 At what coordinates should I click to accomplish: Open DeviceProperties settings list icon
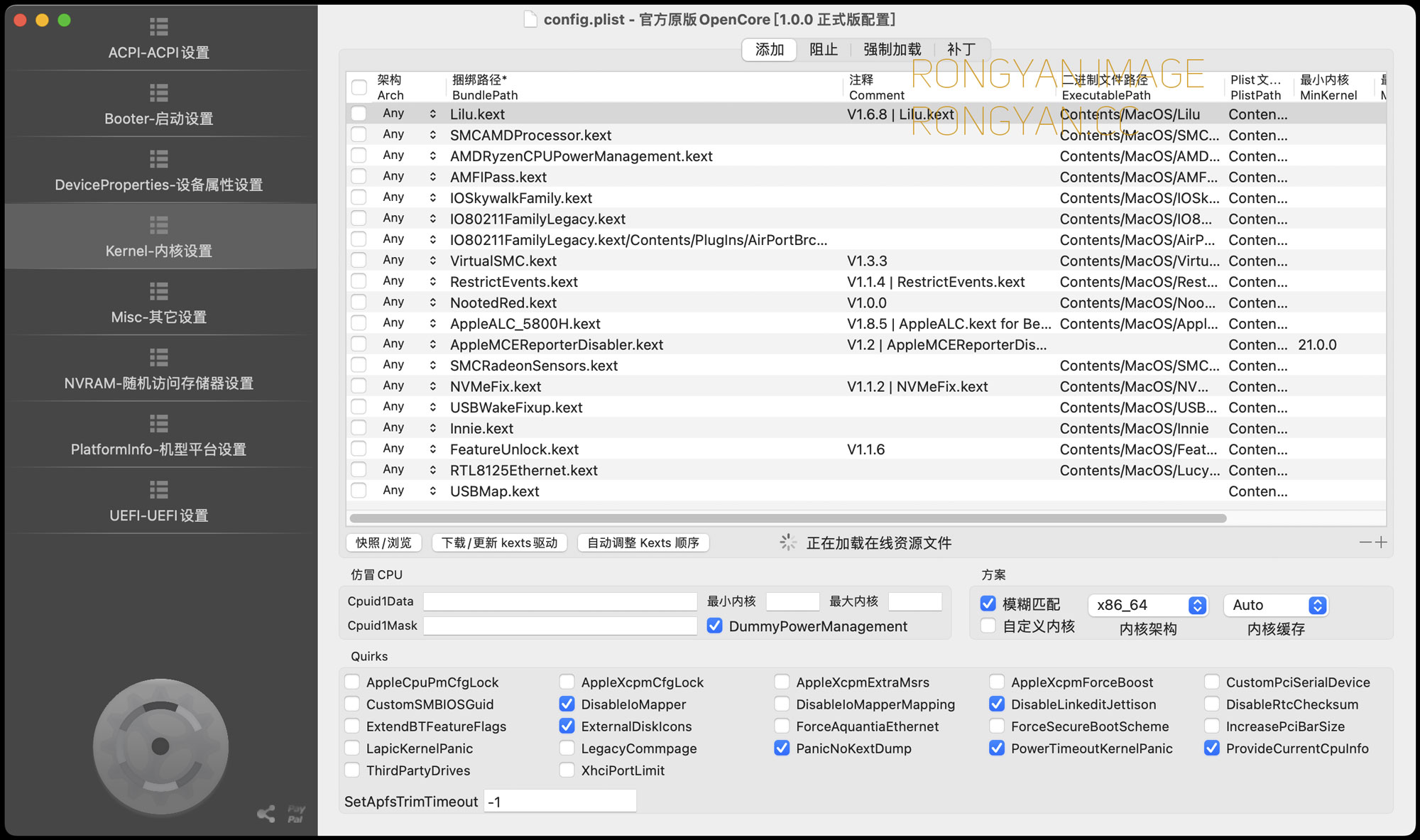[x=159, y=159]
